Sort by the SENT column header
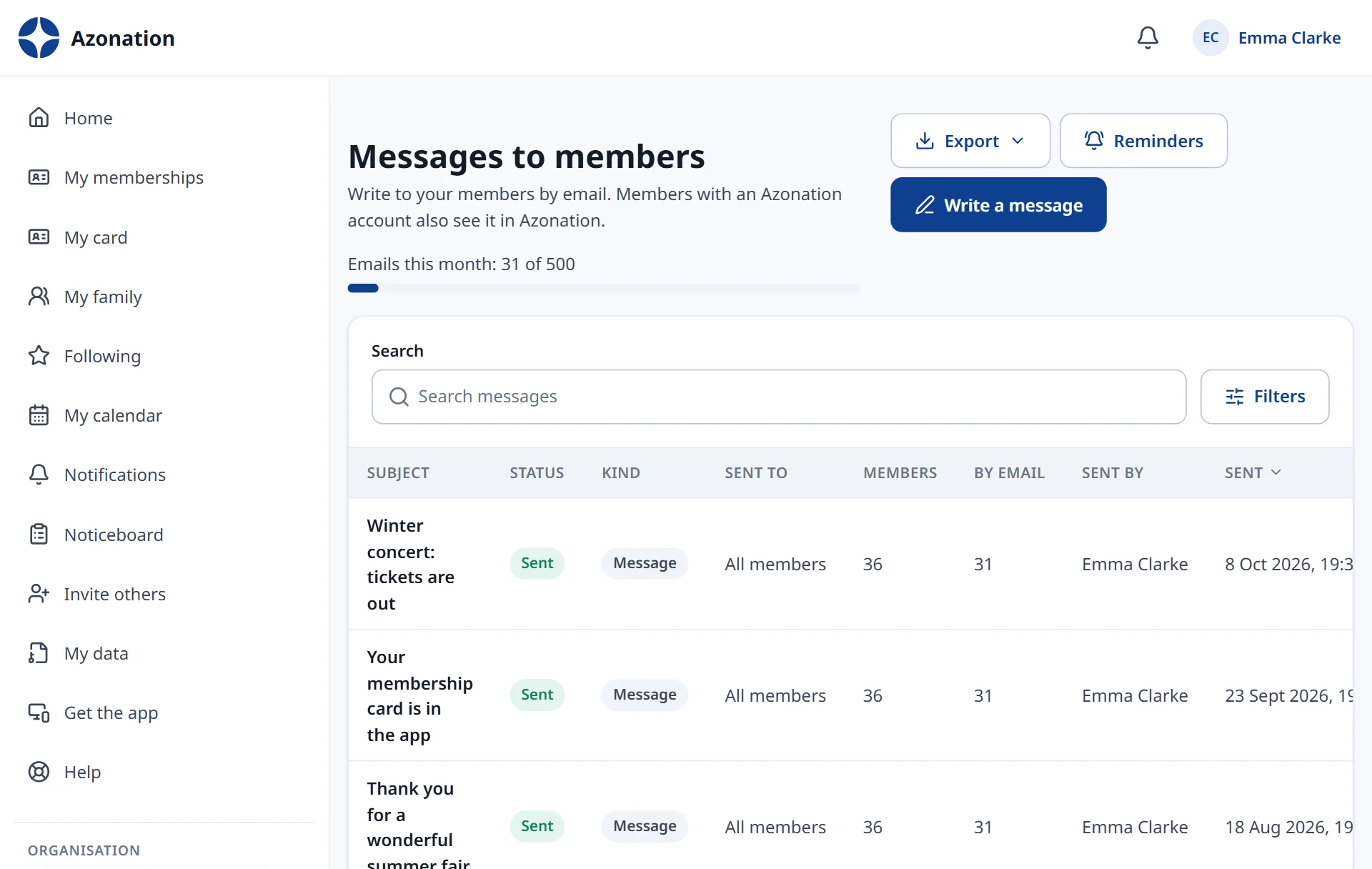The image size is (1372, 869). pos(1253,473)
